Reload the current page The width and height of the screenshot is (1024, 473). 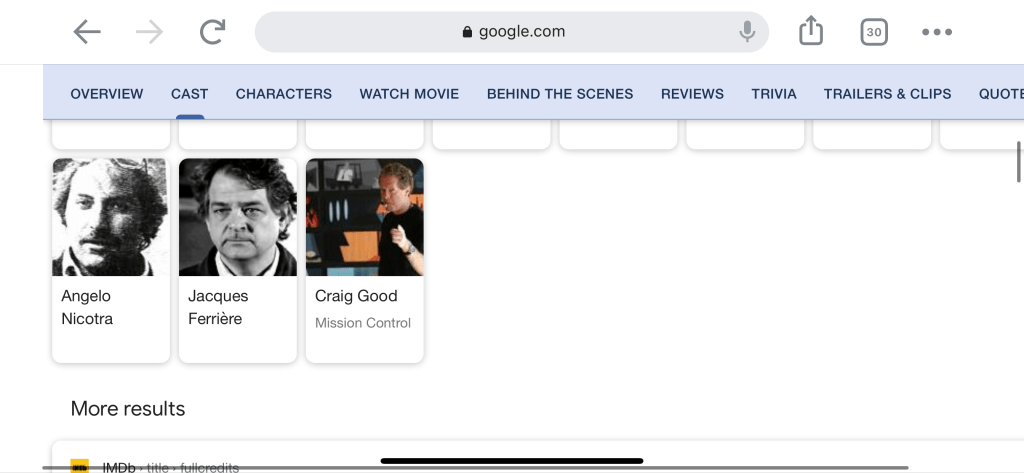(212, 32)
